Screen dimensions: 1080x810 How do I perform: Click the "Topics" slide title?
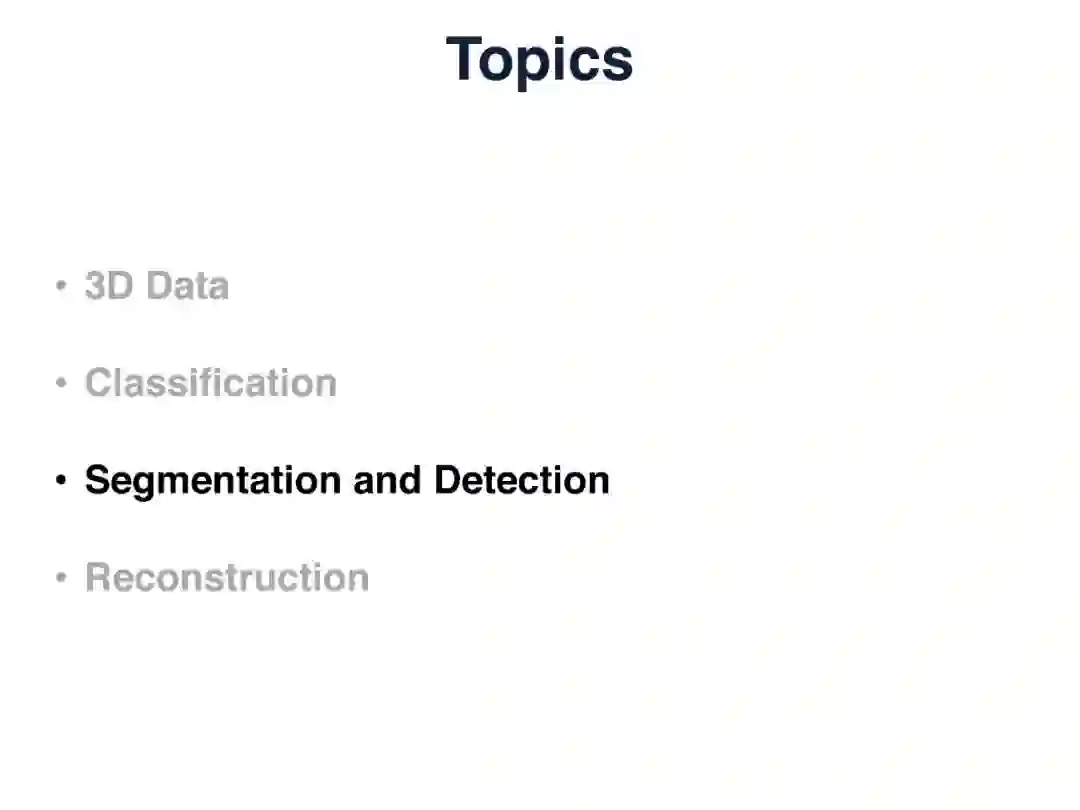point(539,59)
